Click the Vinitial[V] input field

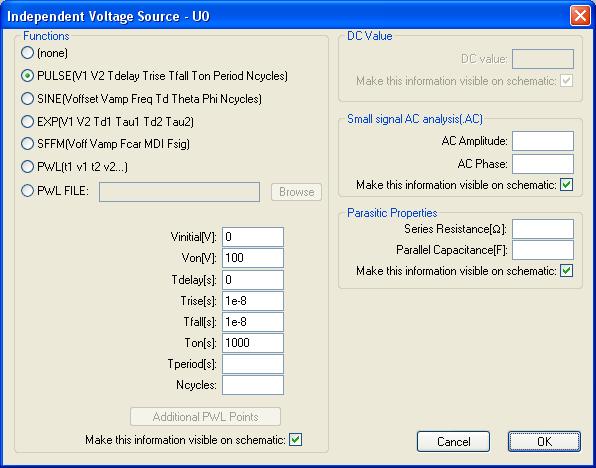point(253,237)
